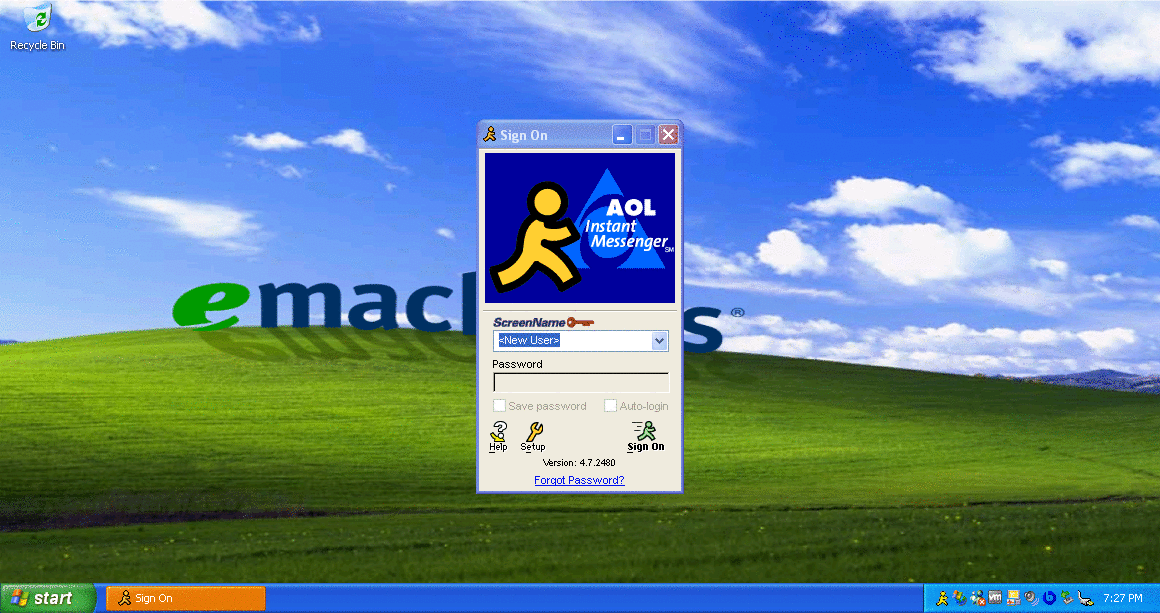Toggle the Auto-login checkbox
Viewport: 1160px width, 613px height.
(610, 406)
